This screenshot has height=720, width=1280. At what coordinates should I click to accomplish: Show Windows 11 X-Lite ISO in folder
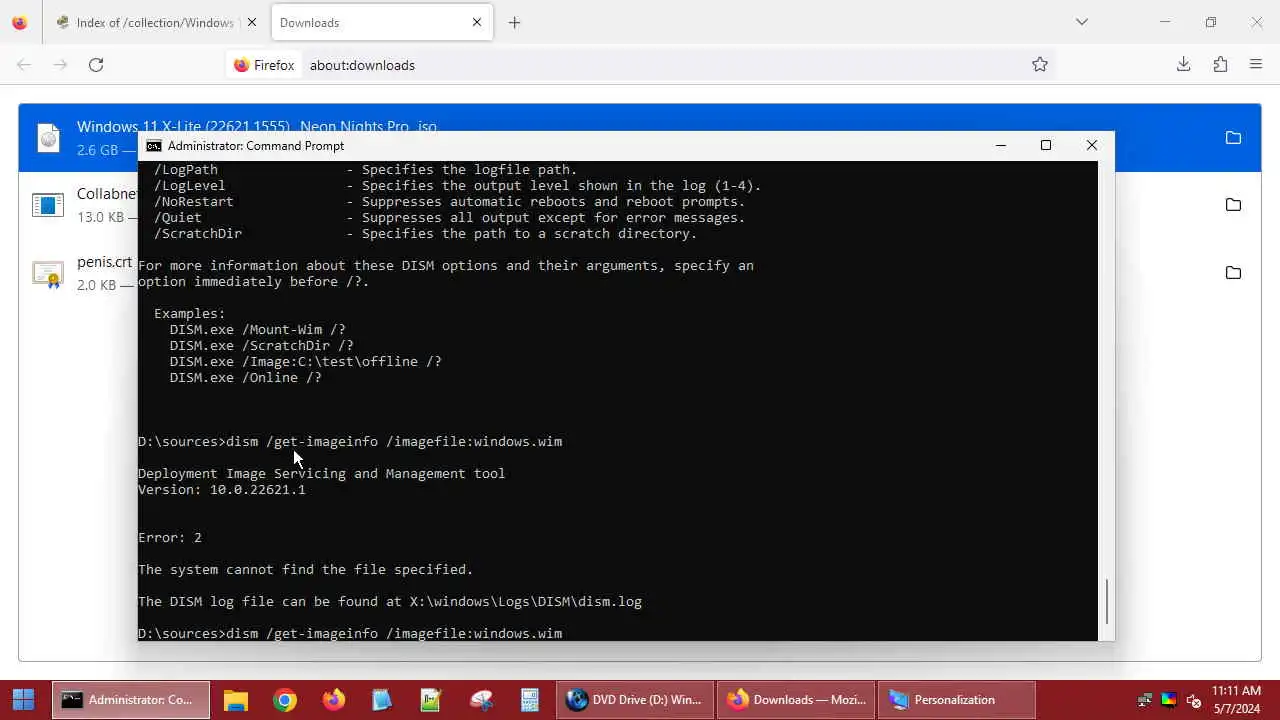(1233, 138)
